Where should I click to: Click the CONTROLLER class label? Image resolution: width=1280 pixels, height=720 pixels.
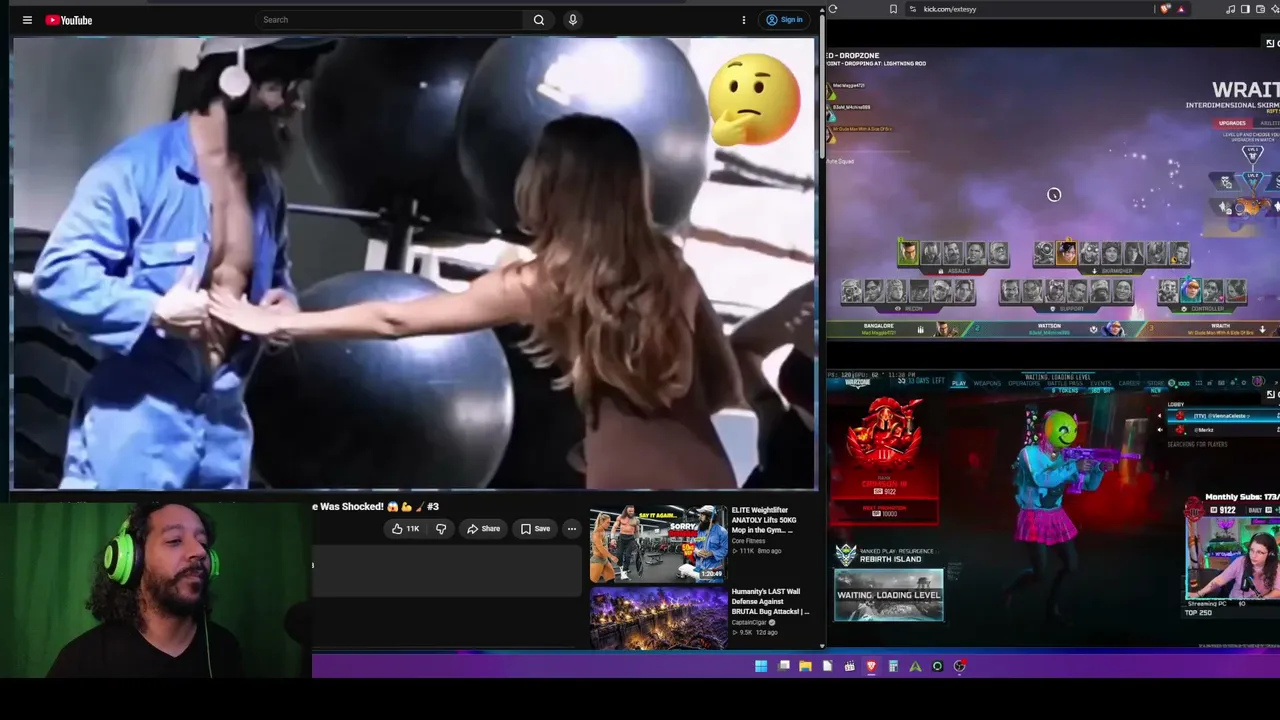tap(1207, 308)
